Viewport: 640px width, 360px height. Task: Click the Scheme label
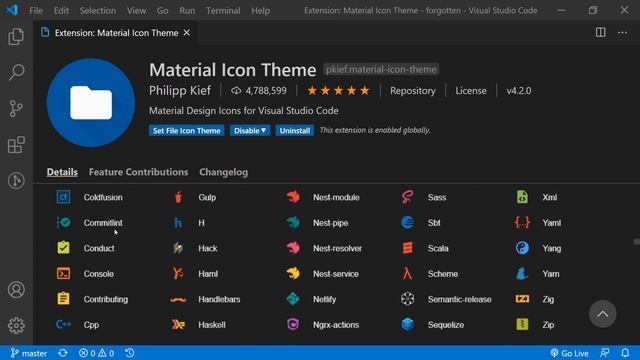pyautogui.click(x=442, y=274)
